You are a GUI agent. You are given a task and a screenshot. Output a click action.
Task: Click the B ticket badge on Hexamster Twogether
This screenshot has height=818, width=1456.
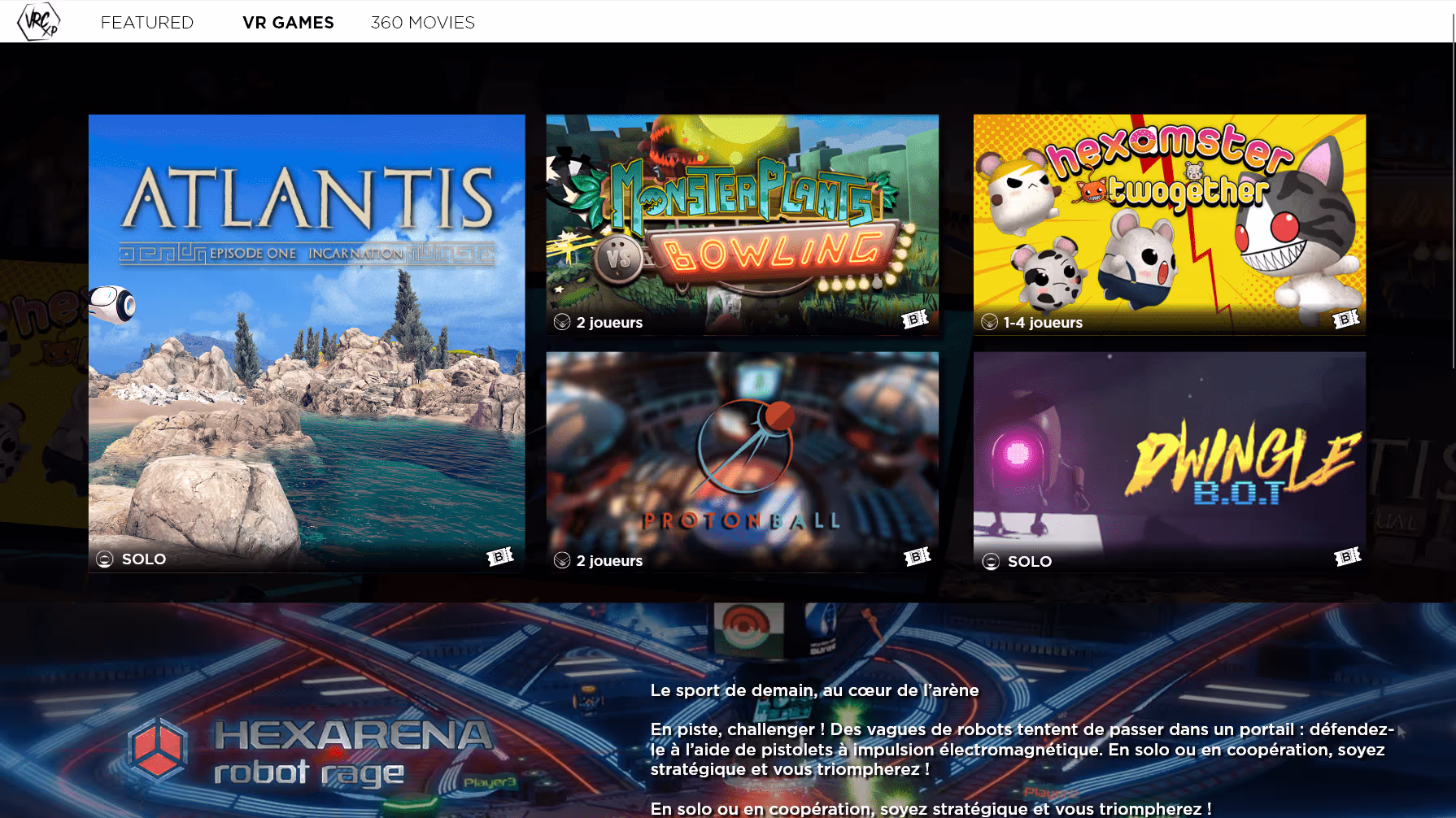[x=1346, y=319]
